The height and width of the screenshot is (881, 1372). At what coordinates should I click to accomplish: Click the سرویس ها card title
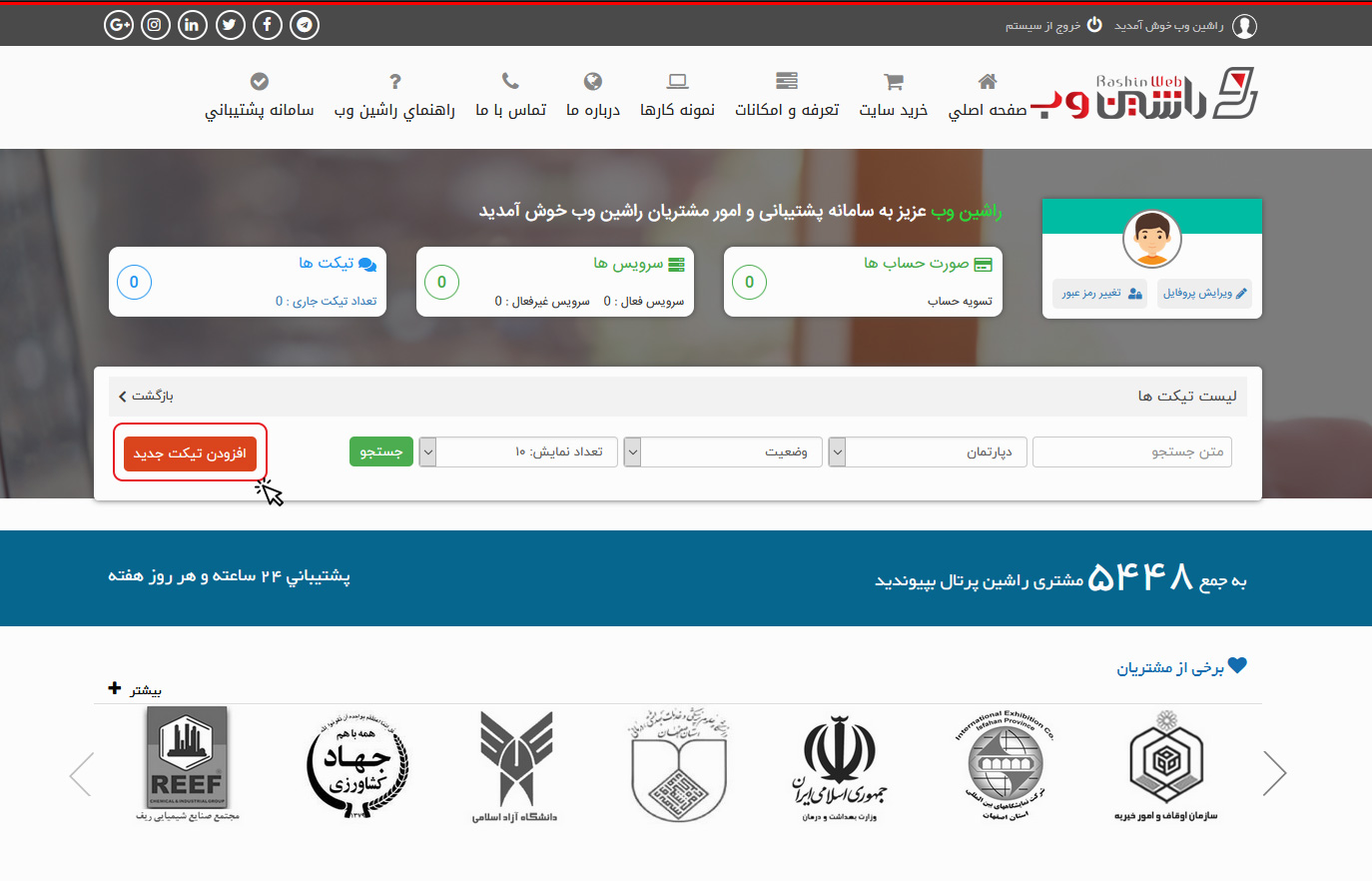point(628,263)
